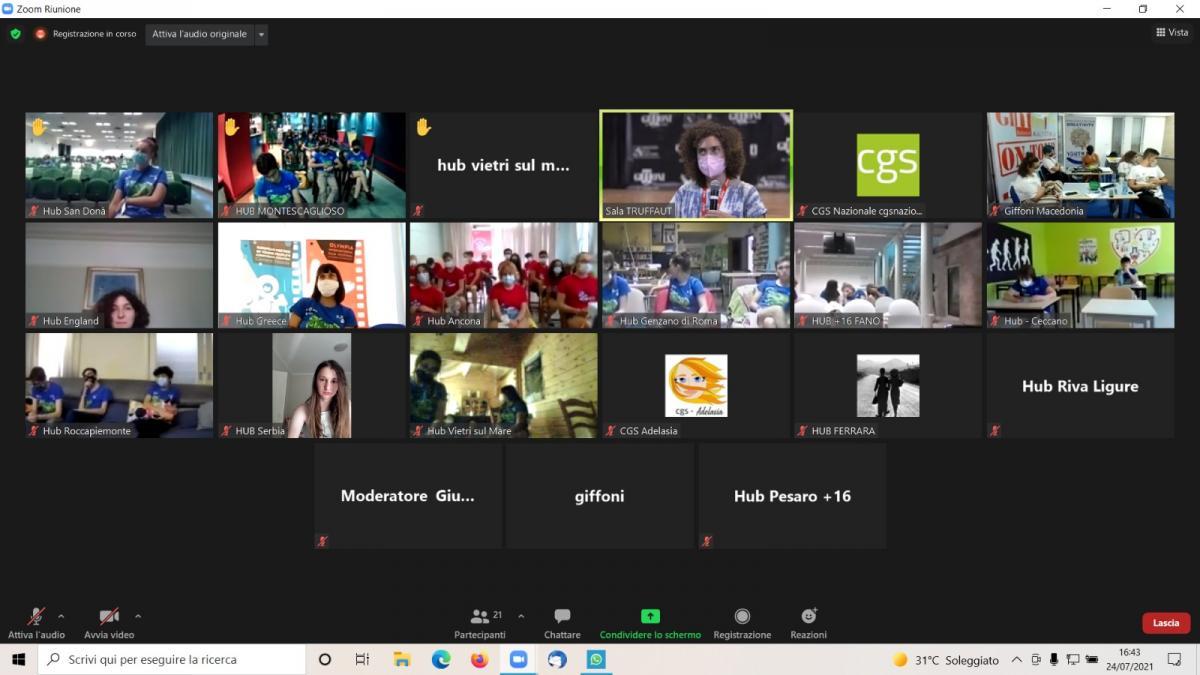Click the raised hand on HUB MONTESCAGLIOSO
Screen dimensions: 1200x675
pos(231,127)
